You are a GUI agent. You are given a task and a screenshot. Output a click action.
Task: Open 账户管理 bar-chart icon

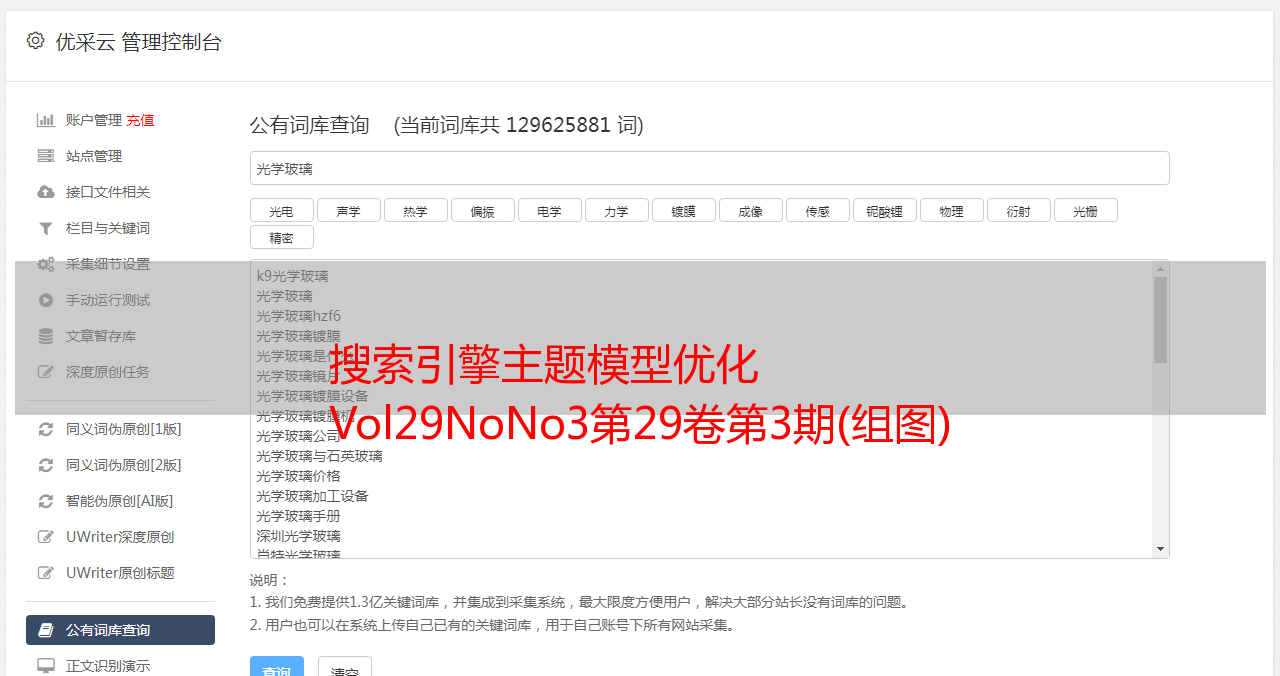pyautogui.click(x=46, y=120)
